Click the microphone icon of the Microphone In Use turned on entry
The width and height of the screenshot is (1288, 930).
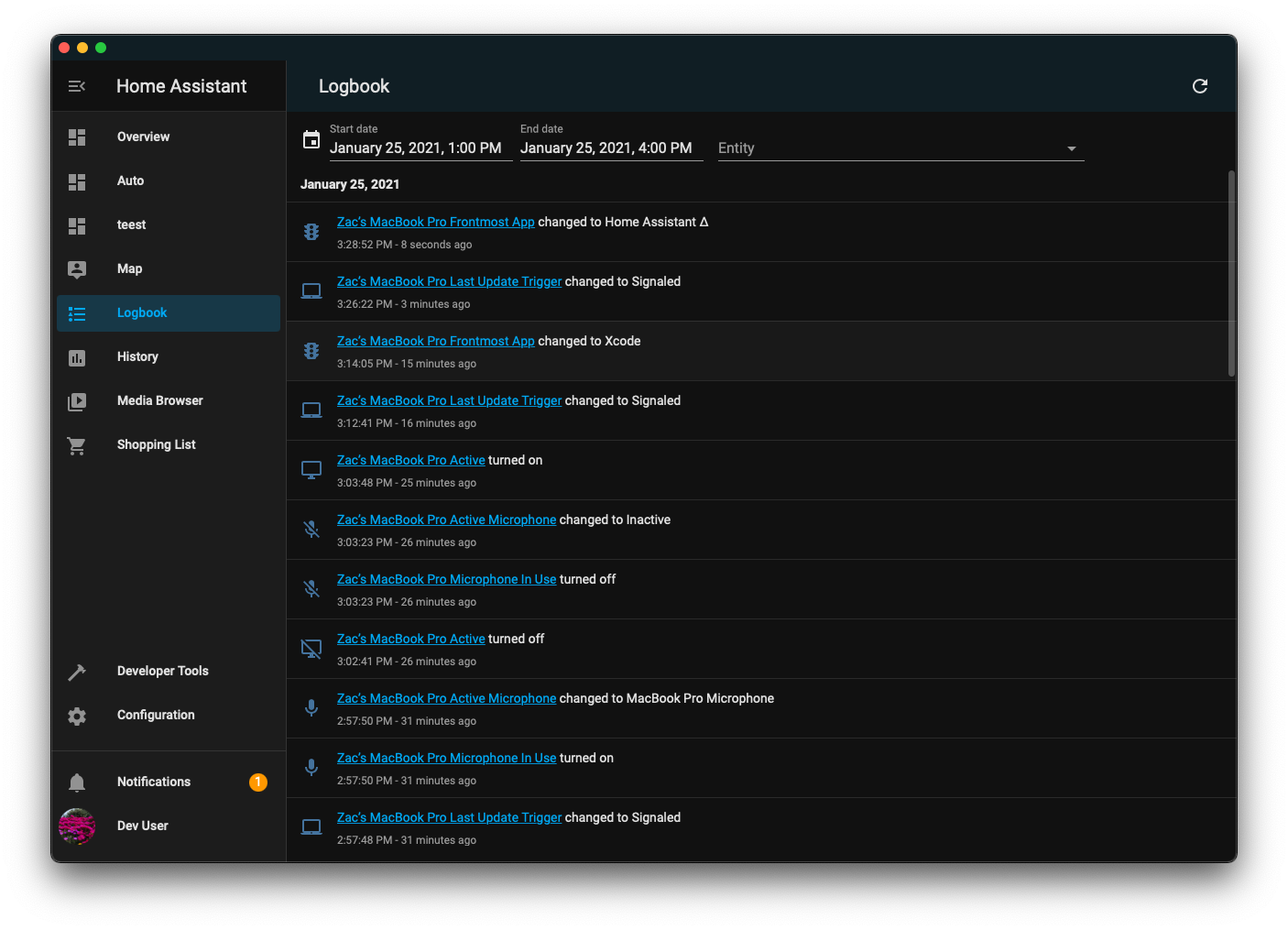point(311,768)
